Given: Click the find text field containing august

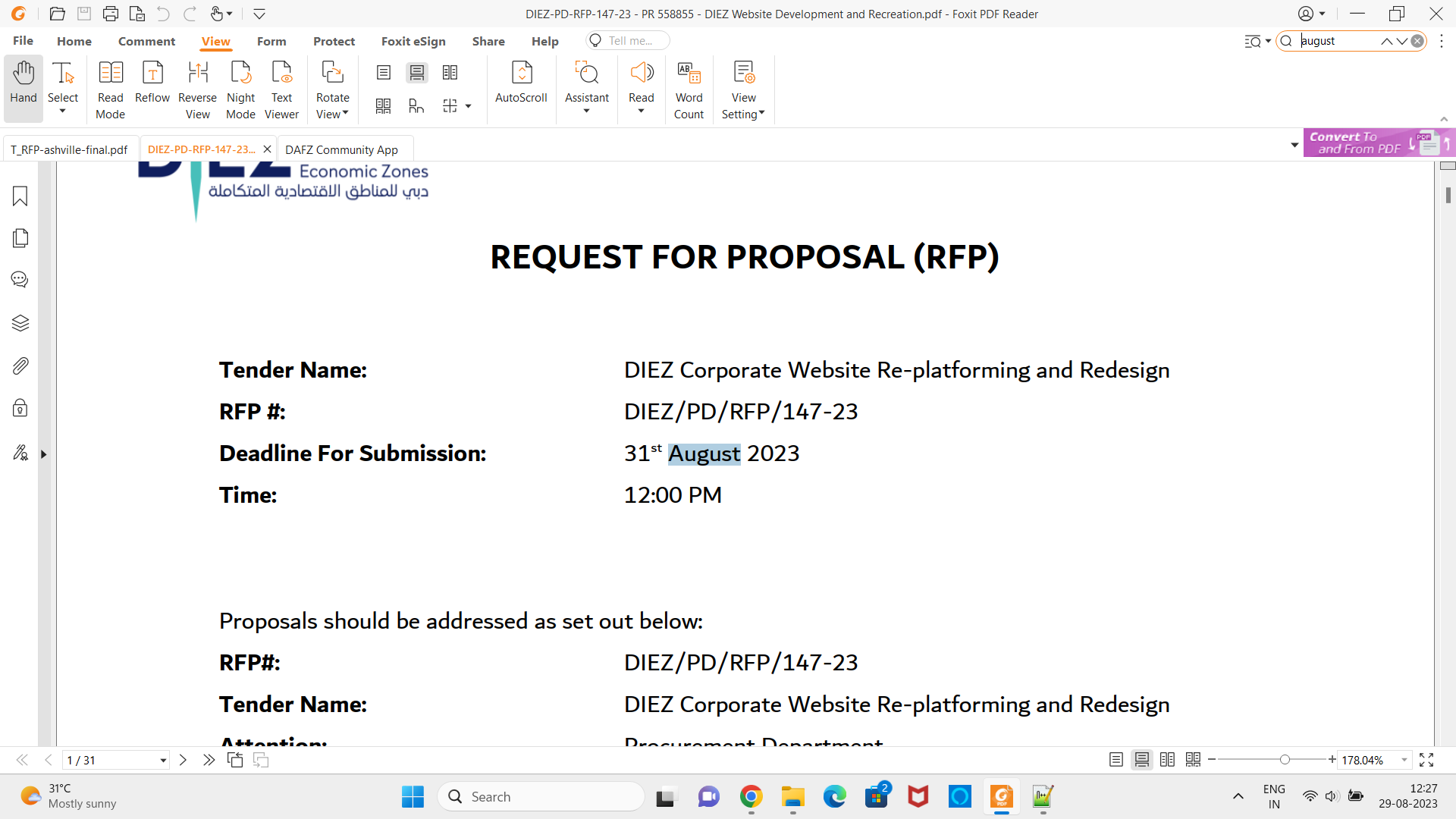Looking at the screenshot, I should pos(1336,41).
